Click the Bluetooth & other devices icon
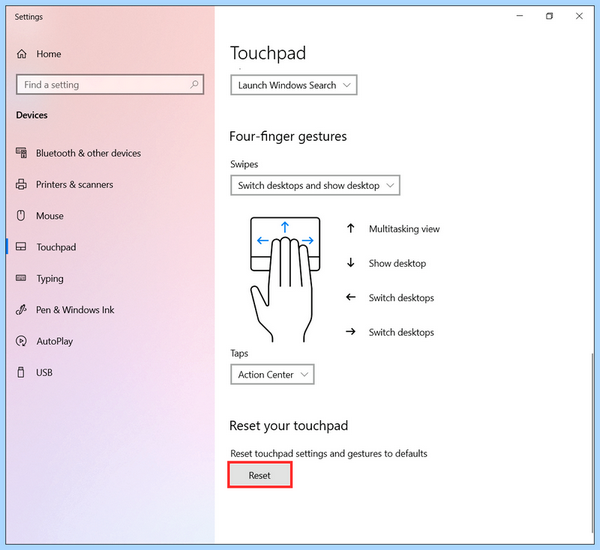The image size is (600, 550). click(21, 153)
